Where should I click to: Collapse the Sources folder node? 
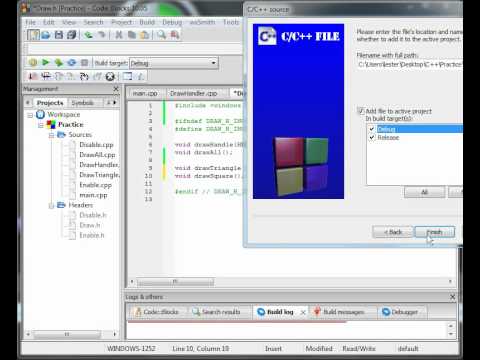(x=51, y=135)
